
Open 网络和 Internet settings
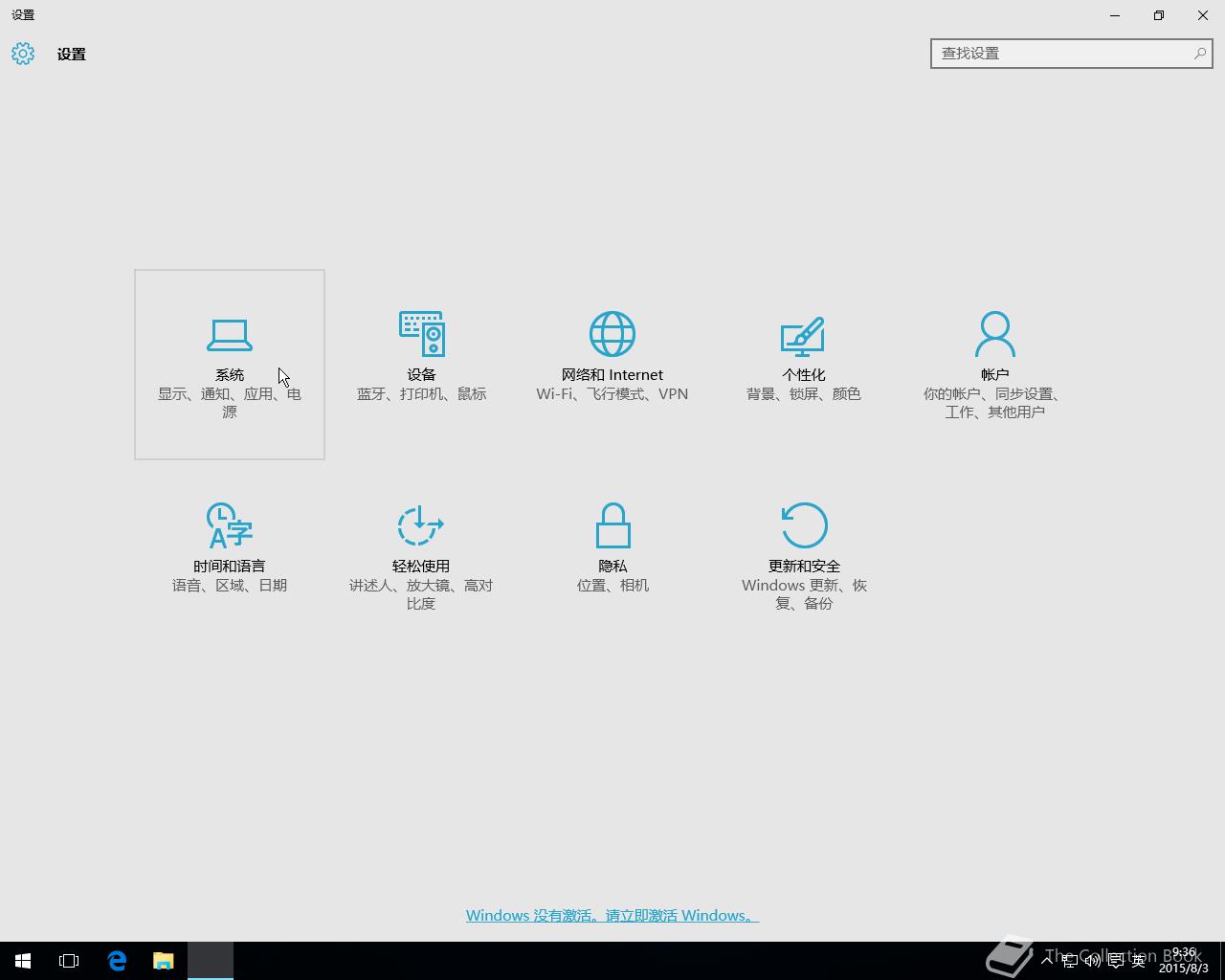(612, 365)
